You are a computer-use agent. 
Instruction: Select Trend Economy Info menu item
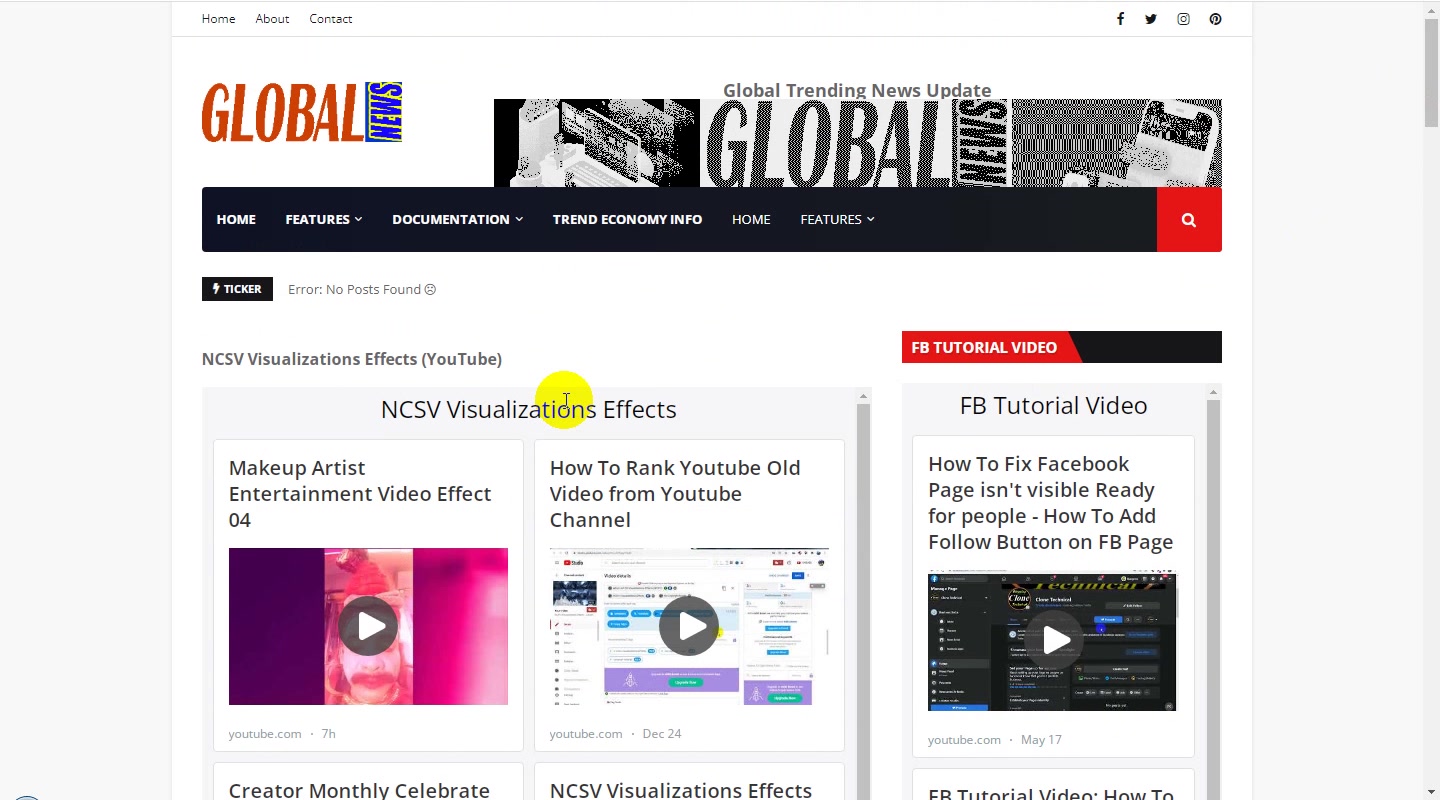click(x=627, y=220)
